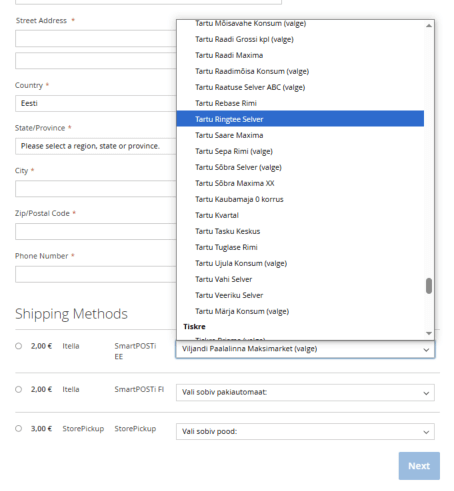454x491 pixels.
Task: Choose Tartu Märja Konsum (valge) option
Action: [300, 311]
